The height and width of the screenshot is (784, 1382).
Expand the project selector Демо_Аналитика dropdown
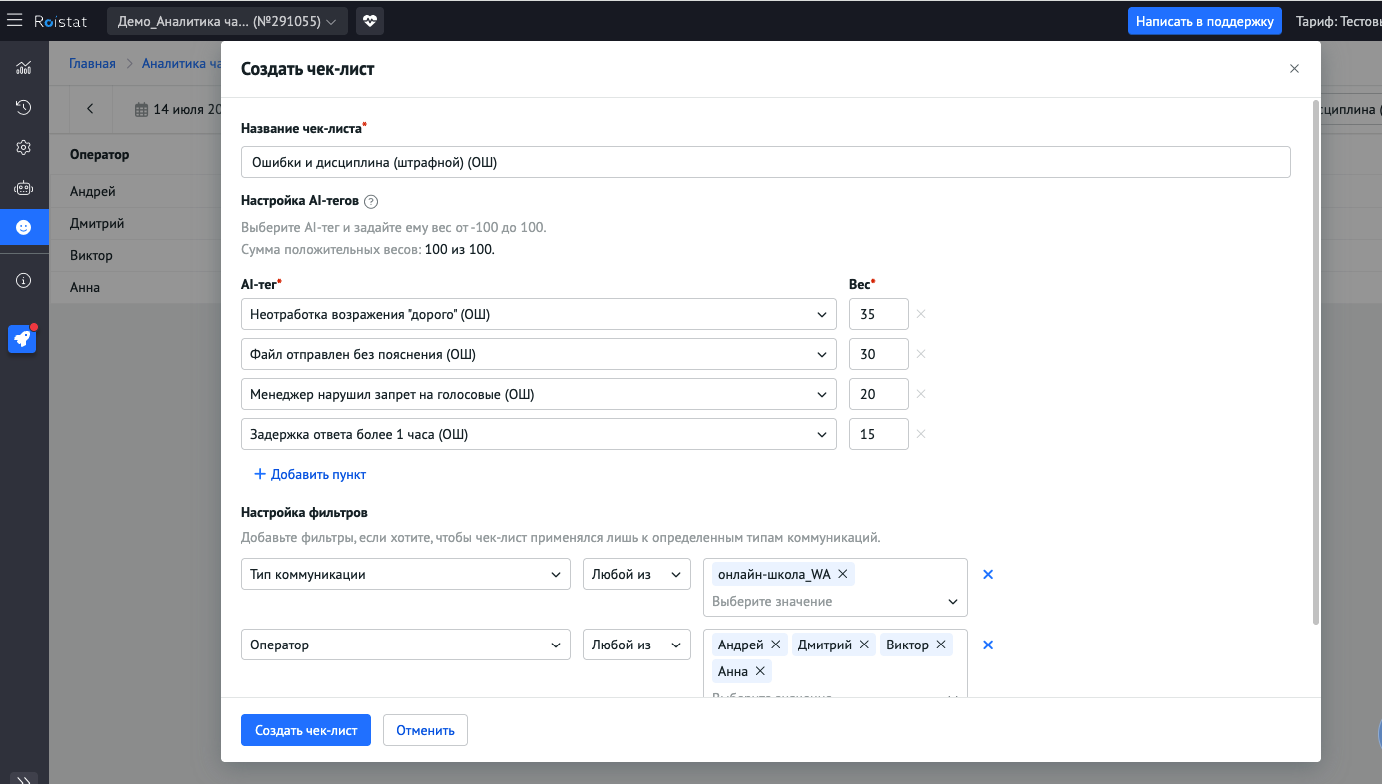click(x=227, y=21)
